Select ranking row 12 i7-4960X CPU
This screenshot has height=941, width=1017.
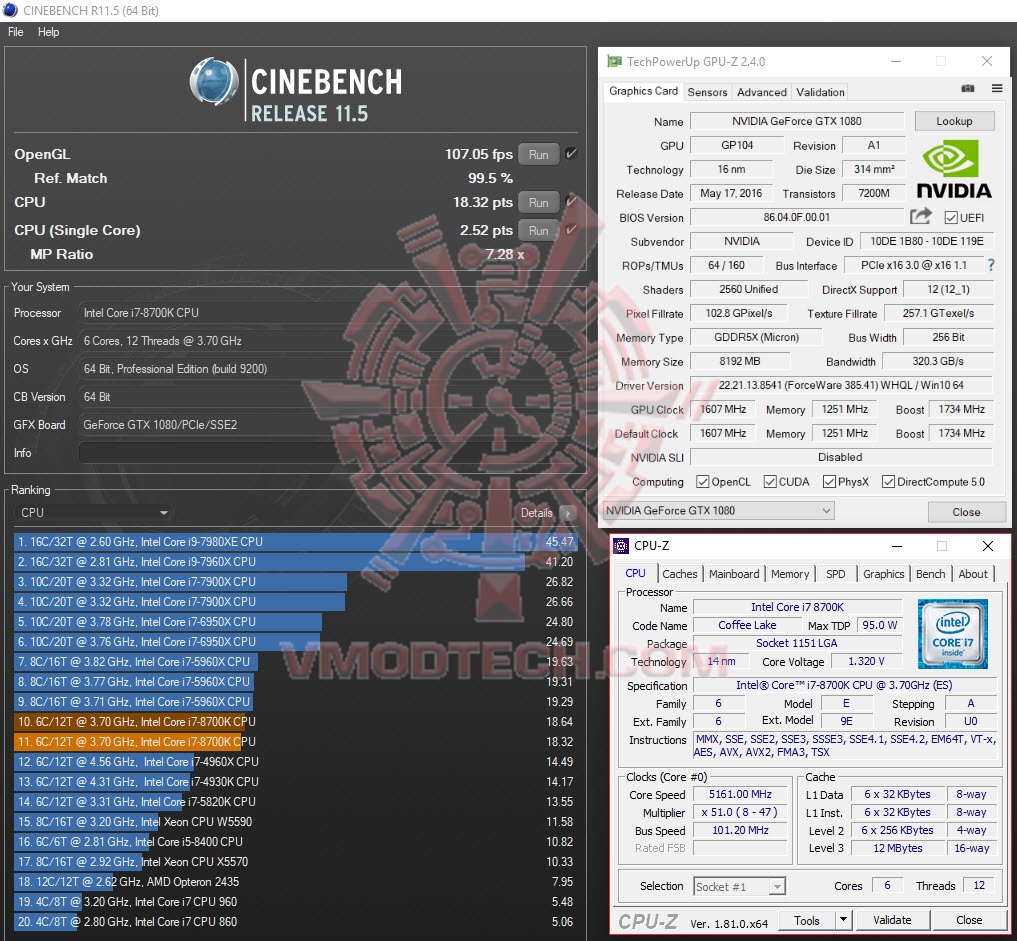(295, 761)
